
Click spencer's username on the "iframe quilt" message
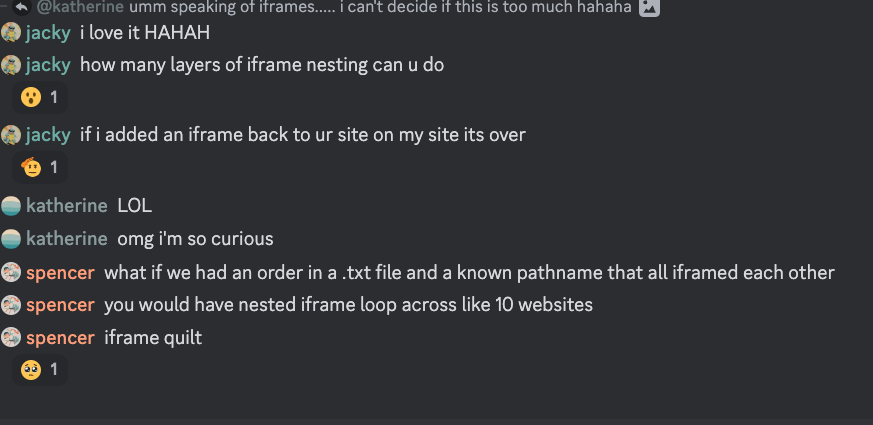pos(60,338)
